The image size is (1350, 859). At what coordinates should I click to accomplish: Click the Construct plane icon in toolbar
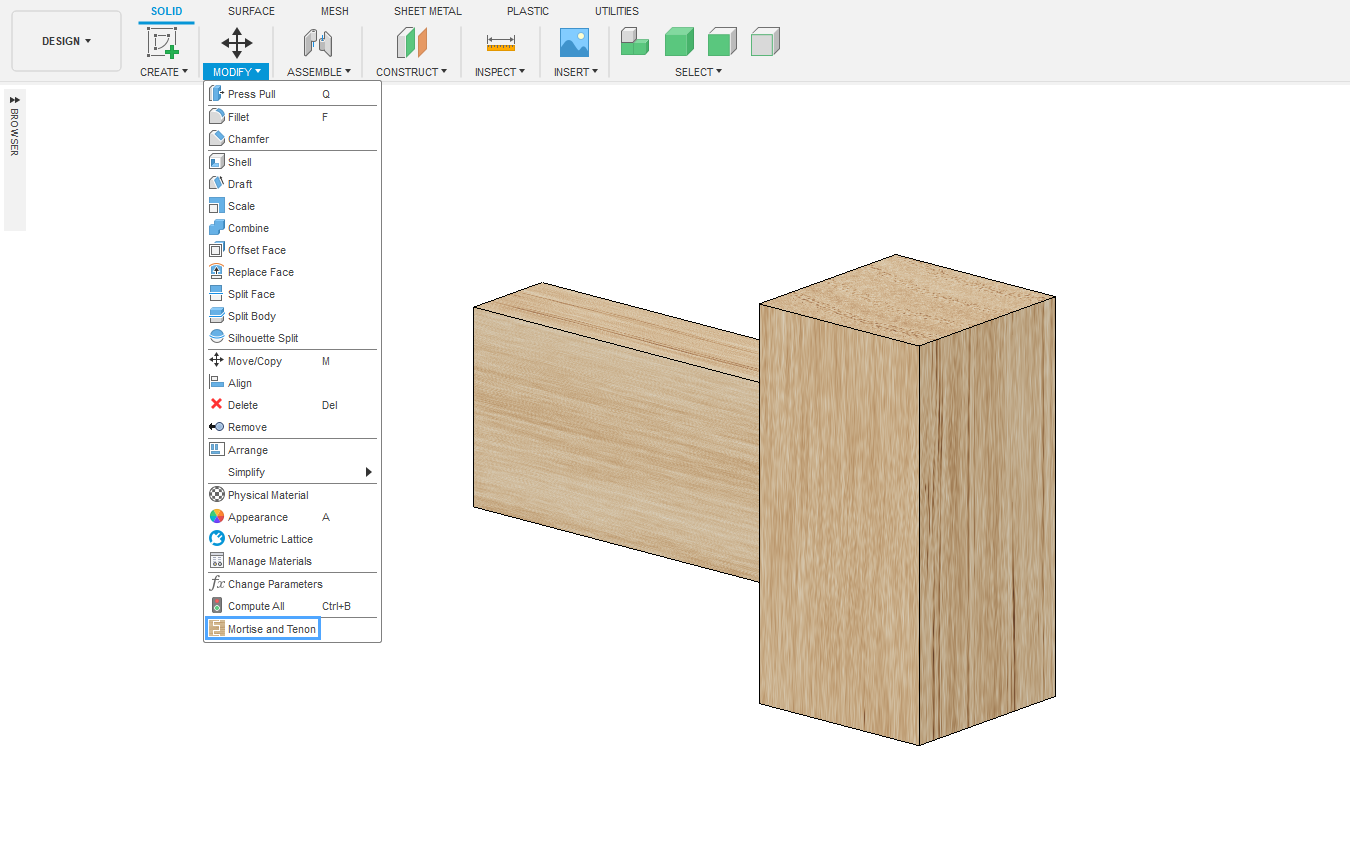point(411,42)
